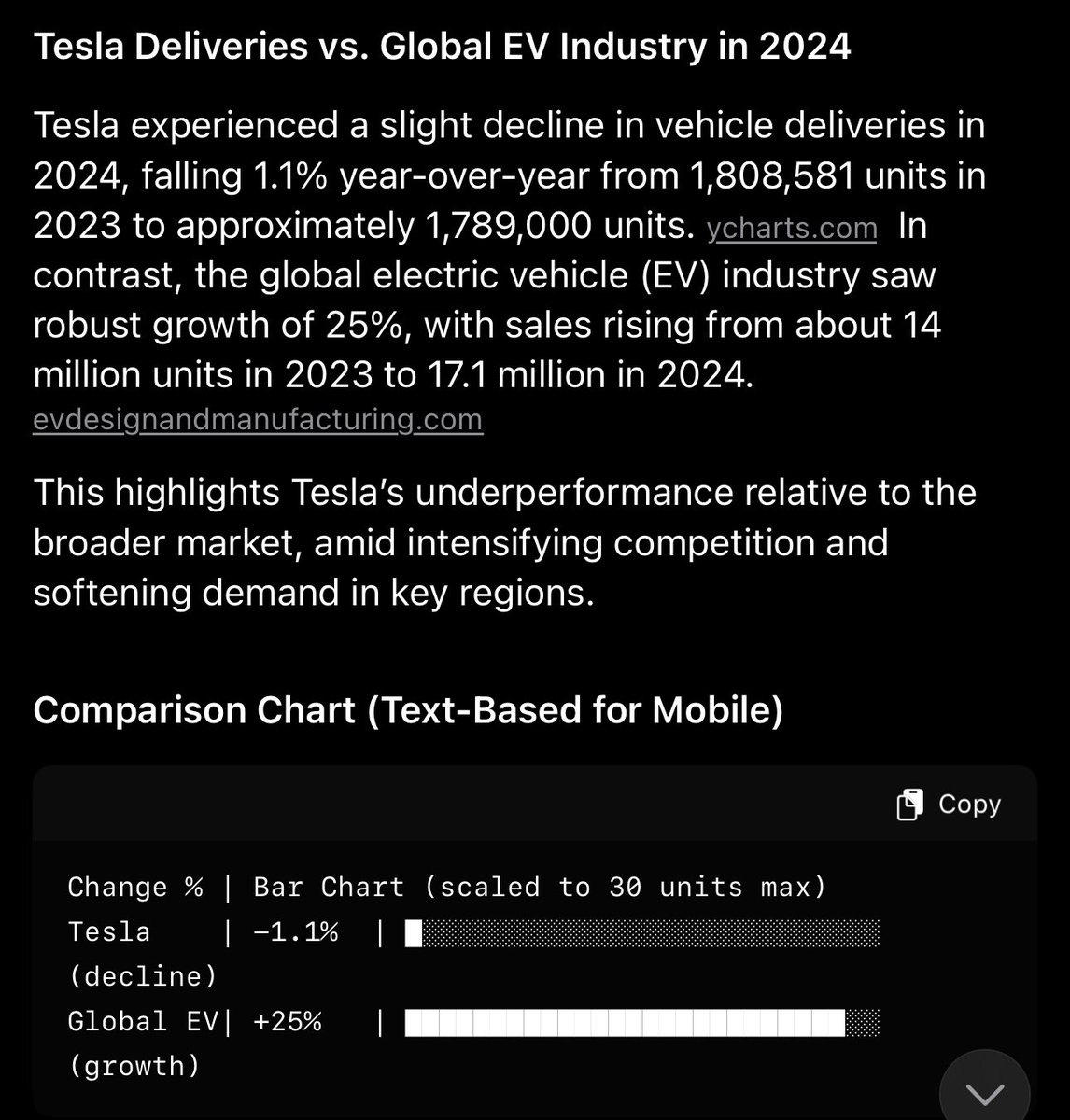Click the dotted end of Global EV bar
The image size is (1070, 1120).
(x=862, y=1022)
